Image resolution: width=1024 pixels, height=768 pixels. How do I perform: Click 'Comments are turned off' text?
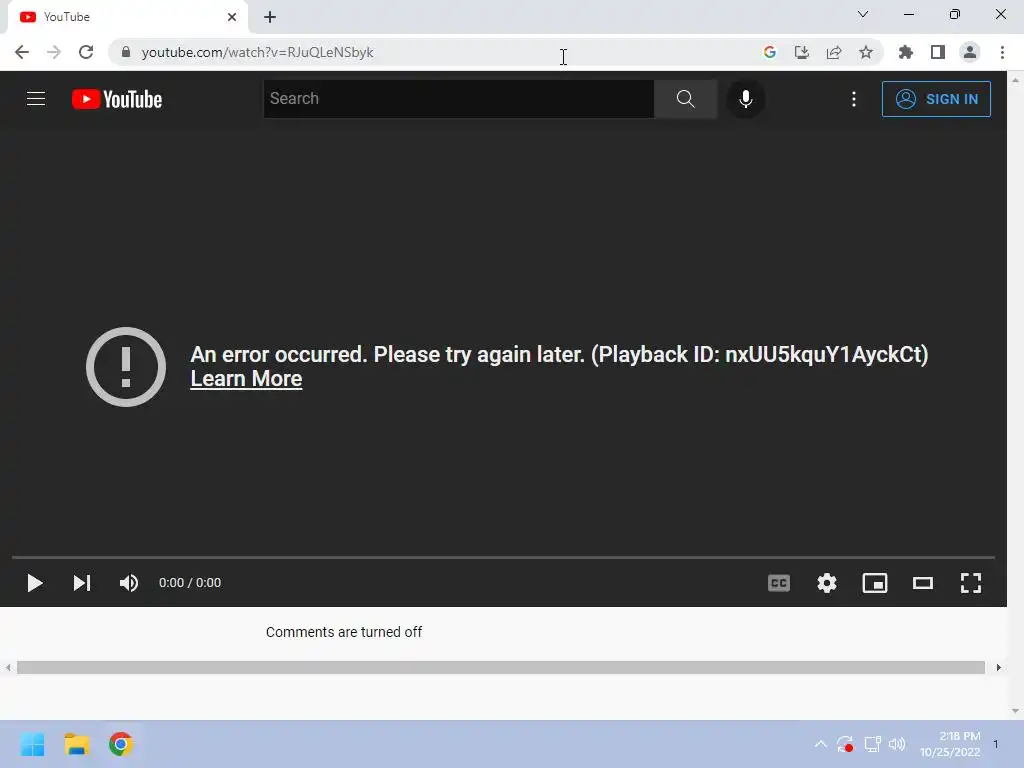click(344, 632)
